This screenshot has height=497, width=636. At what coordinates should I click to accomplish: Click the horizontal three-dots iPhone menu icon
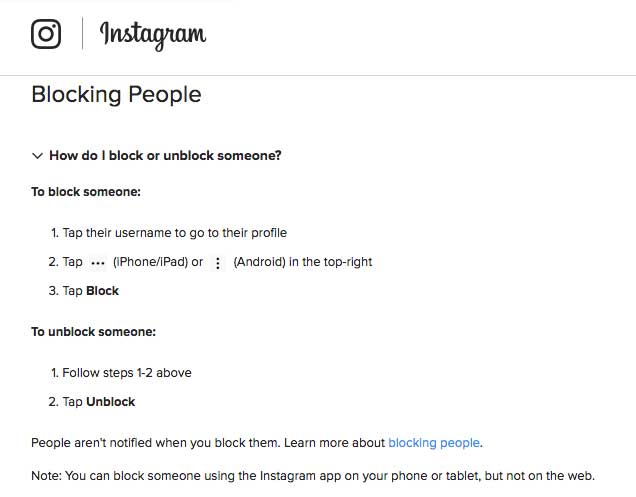coord(98,263)
